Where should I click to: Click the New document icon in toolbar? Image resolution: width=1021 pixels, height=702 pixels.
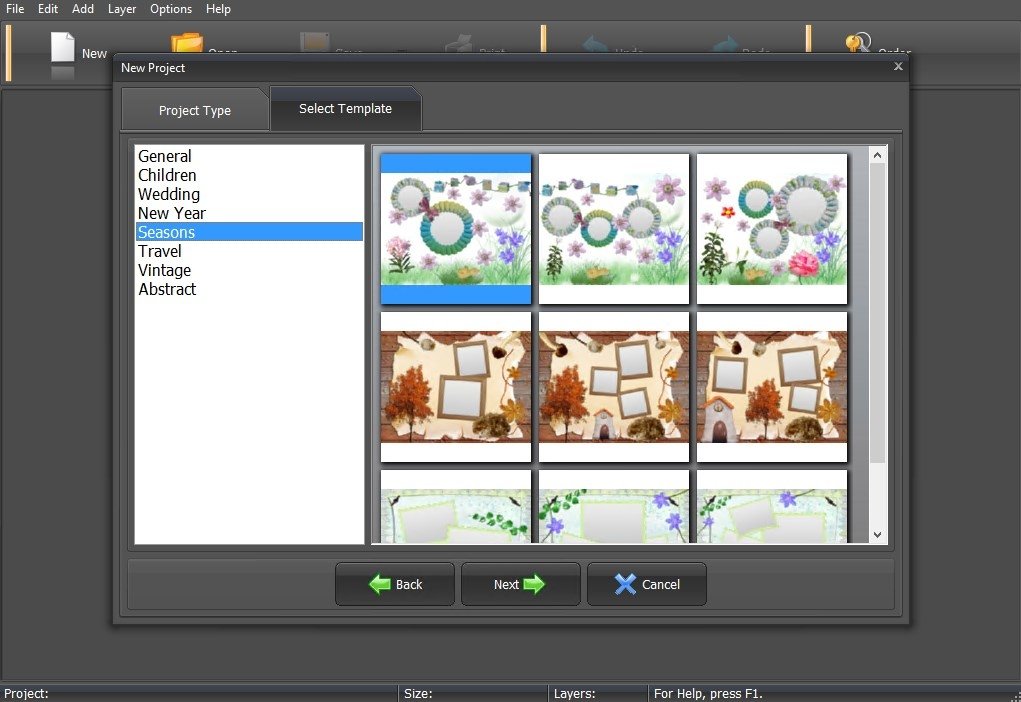(x=63, y=47)
